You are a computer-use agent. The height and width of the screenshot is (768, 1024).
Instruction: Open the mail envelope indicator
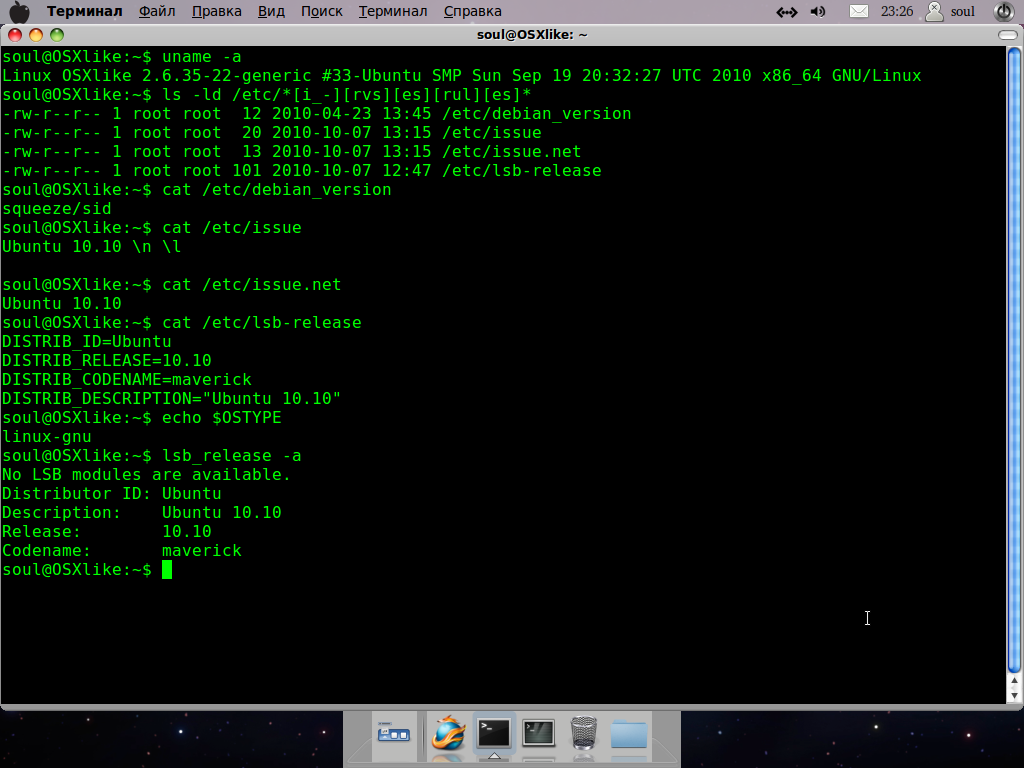click(x=858, y=12)
